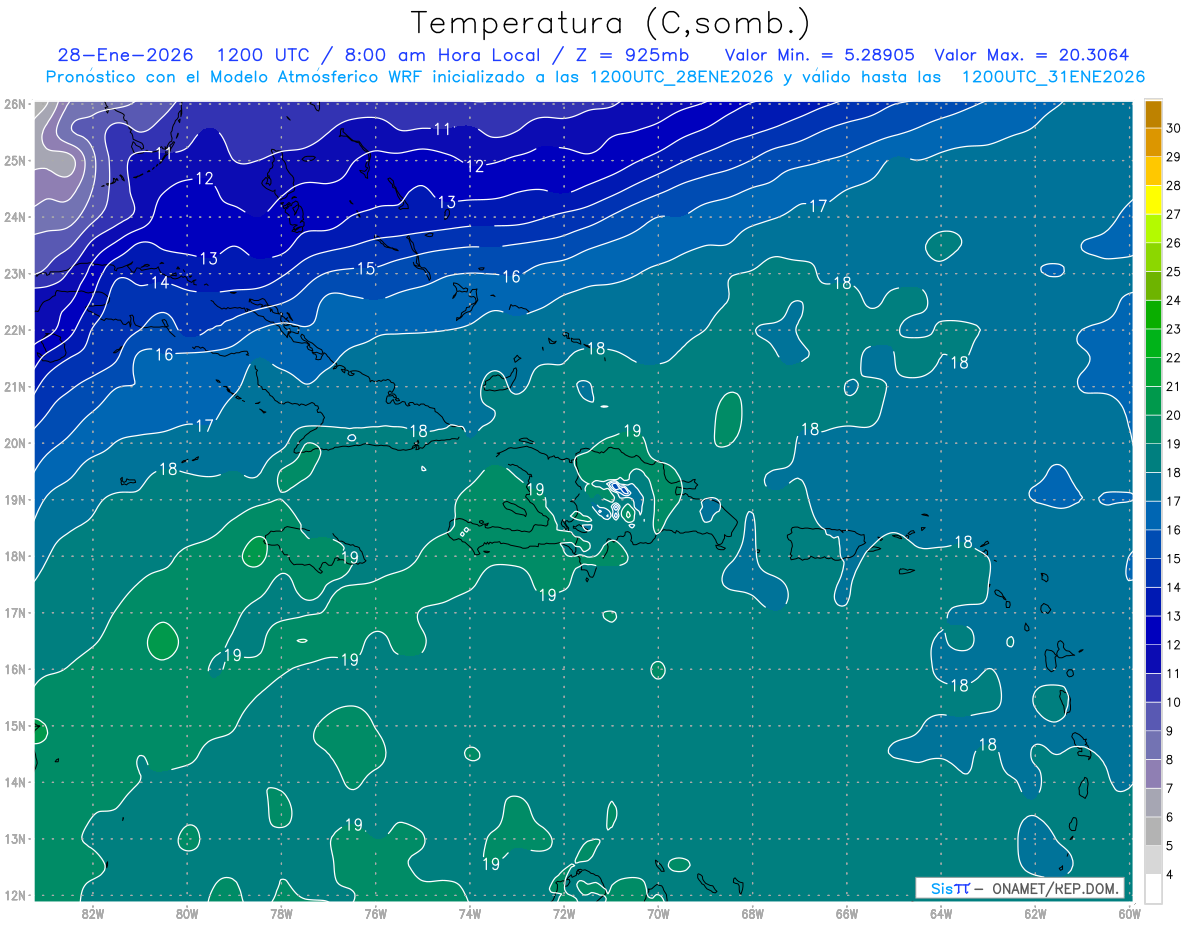Pick the white swatch below color bar 4

(1153, 888)
